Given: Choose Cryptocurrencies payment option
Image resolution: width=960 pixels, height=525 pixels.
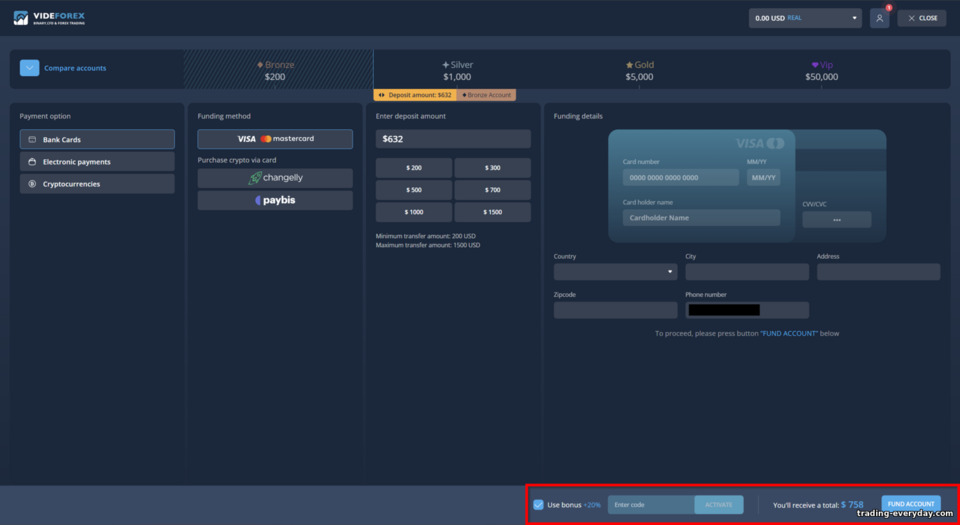Looking at the screenshot, I should click(97, 184).
